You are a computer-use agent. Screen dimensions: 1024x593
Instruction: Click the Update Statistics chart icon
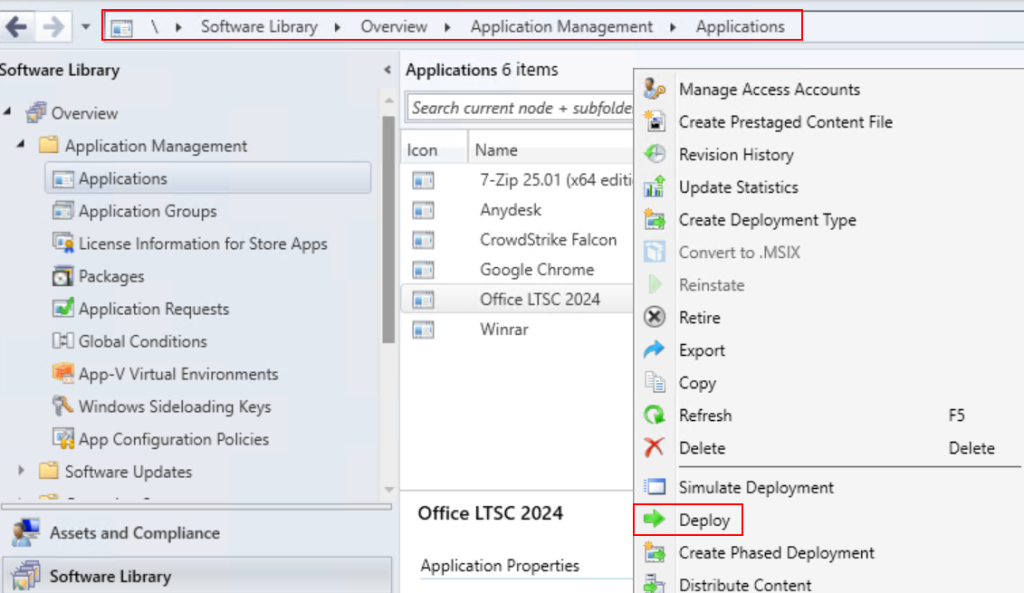point(655,187)
